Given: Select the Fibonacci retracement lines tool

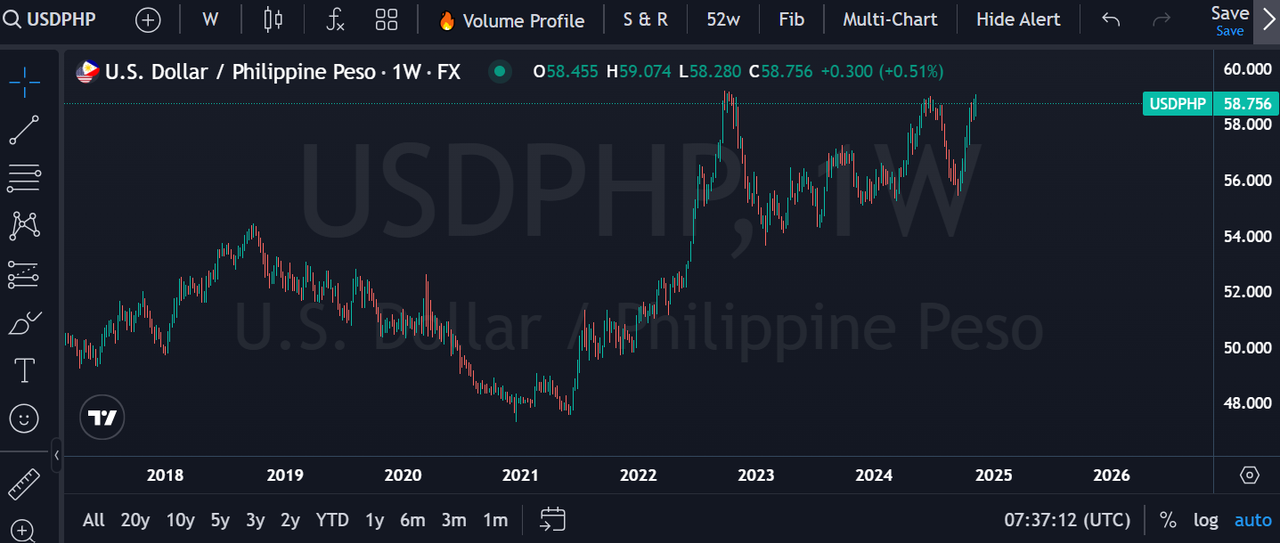Looking at the screenshot, I should 24,179.
